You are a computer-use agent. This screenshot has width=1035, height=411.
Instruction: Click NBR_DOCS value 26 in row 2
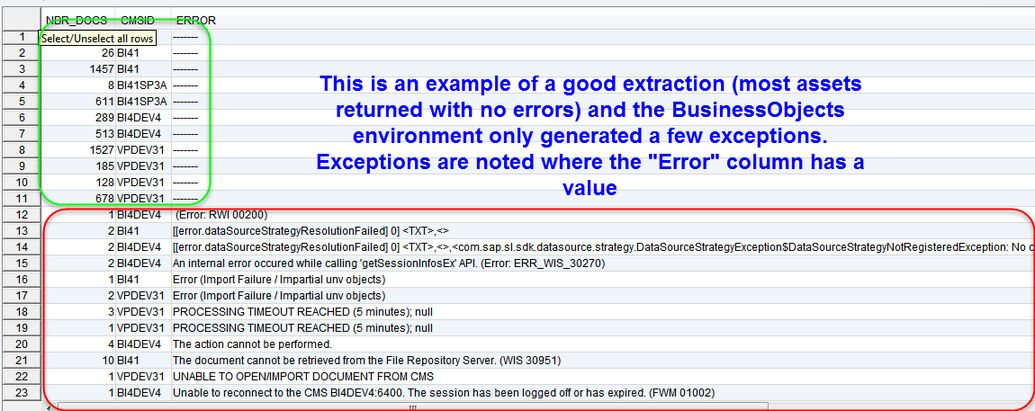click(x=108, y=53)
